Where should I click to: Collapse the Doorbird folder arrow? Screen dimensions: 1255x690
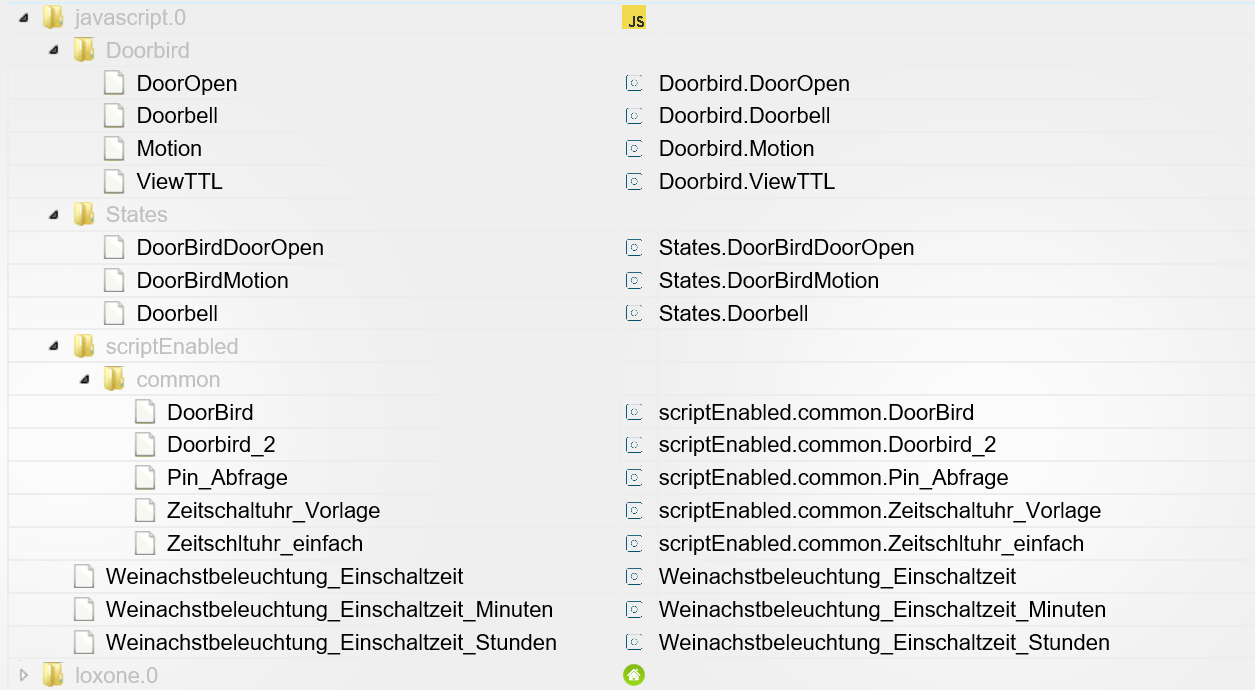54,50
